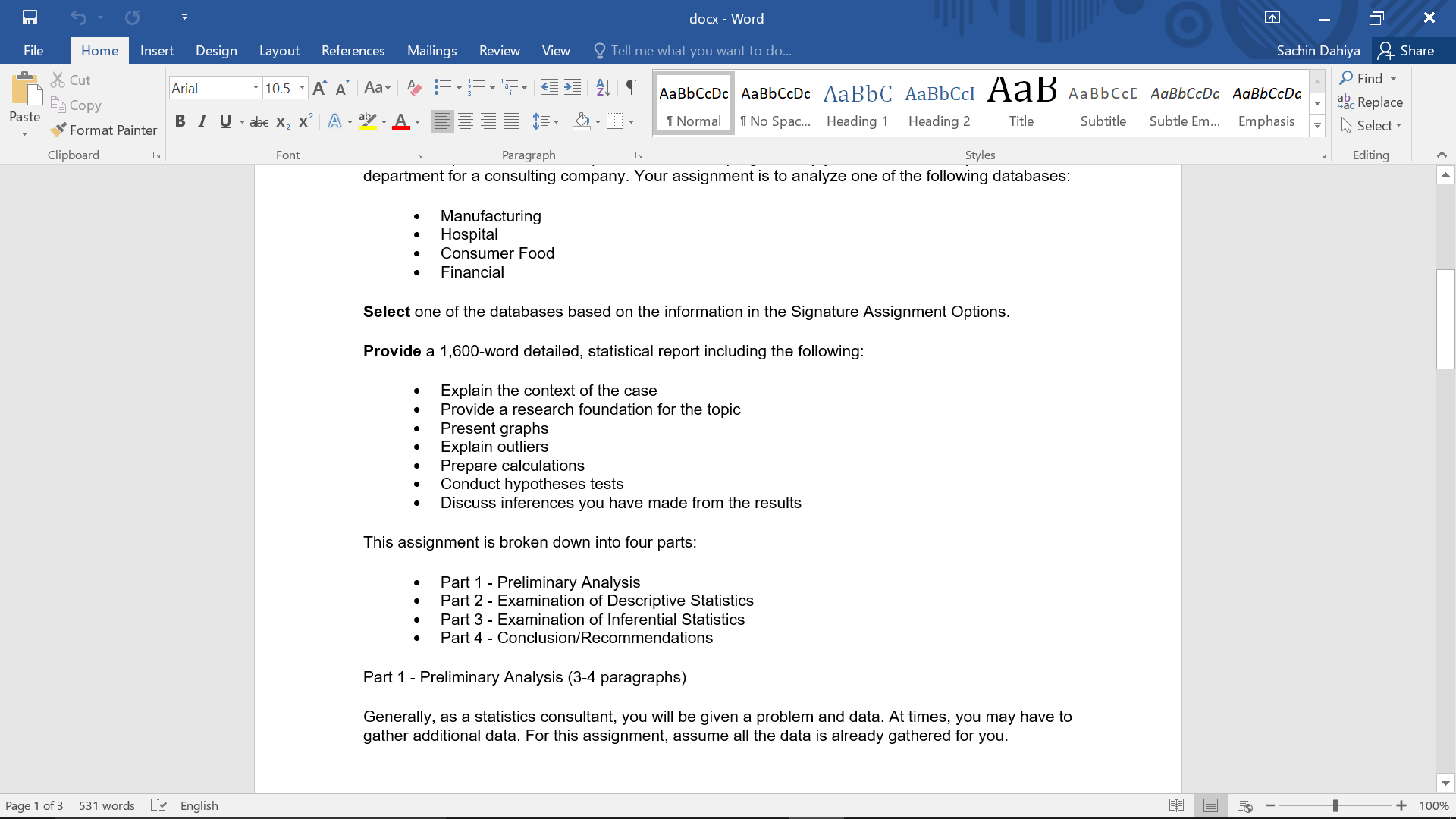Image resolution: width=1456 pixels, height=819 pixels.
Task: Click the Share button
Action: coord(1407,51)
